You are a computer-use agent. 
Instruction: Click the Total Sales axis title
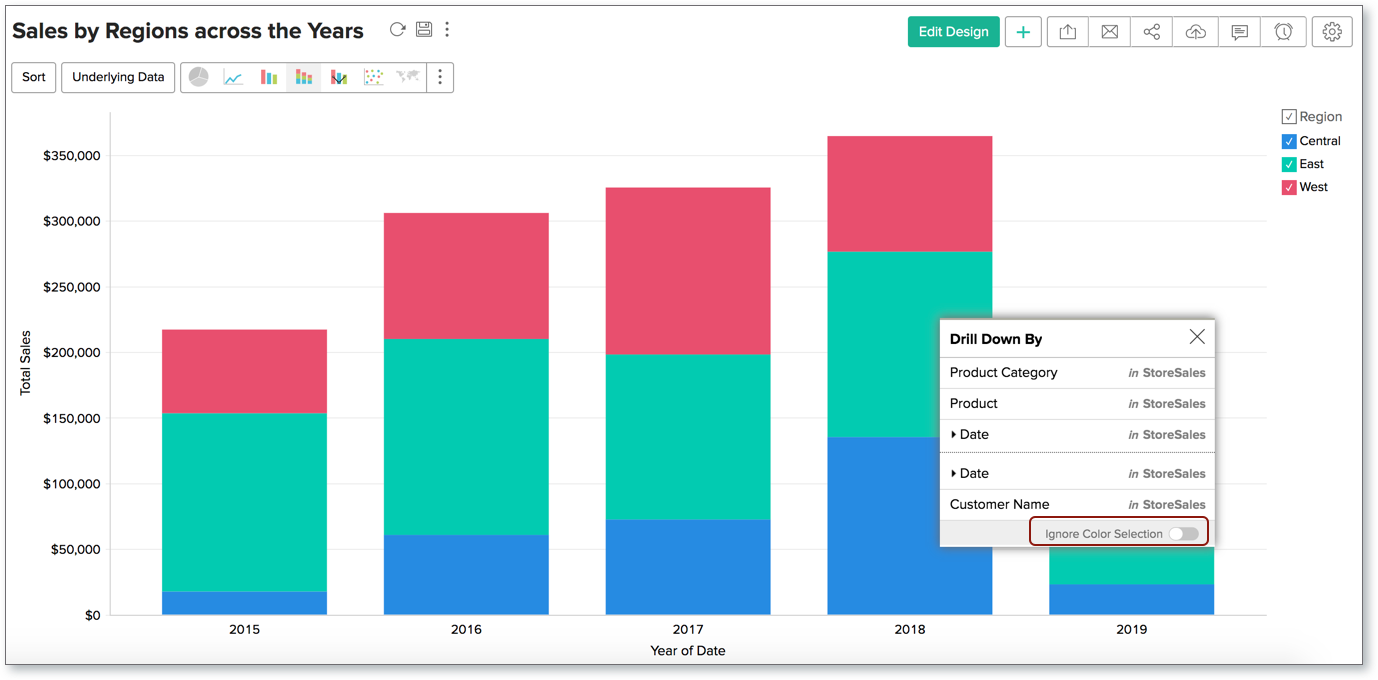point(25,363)
